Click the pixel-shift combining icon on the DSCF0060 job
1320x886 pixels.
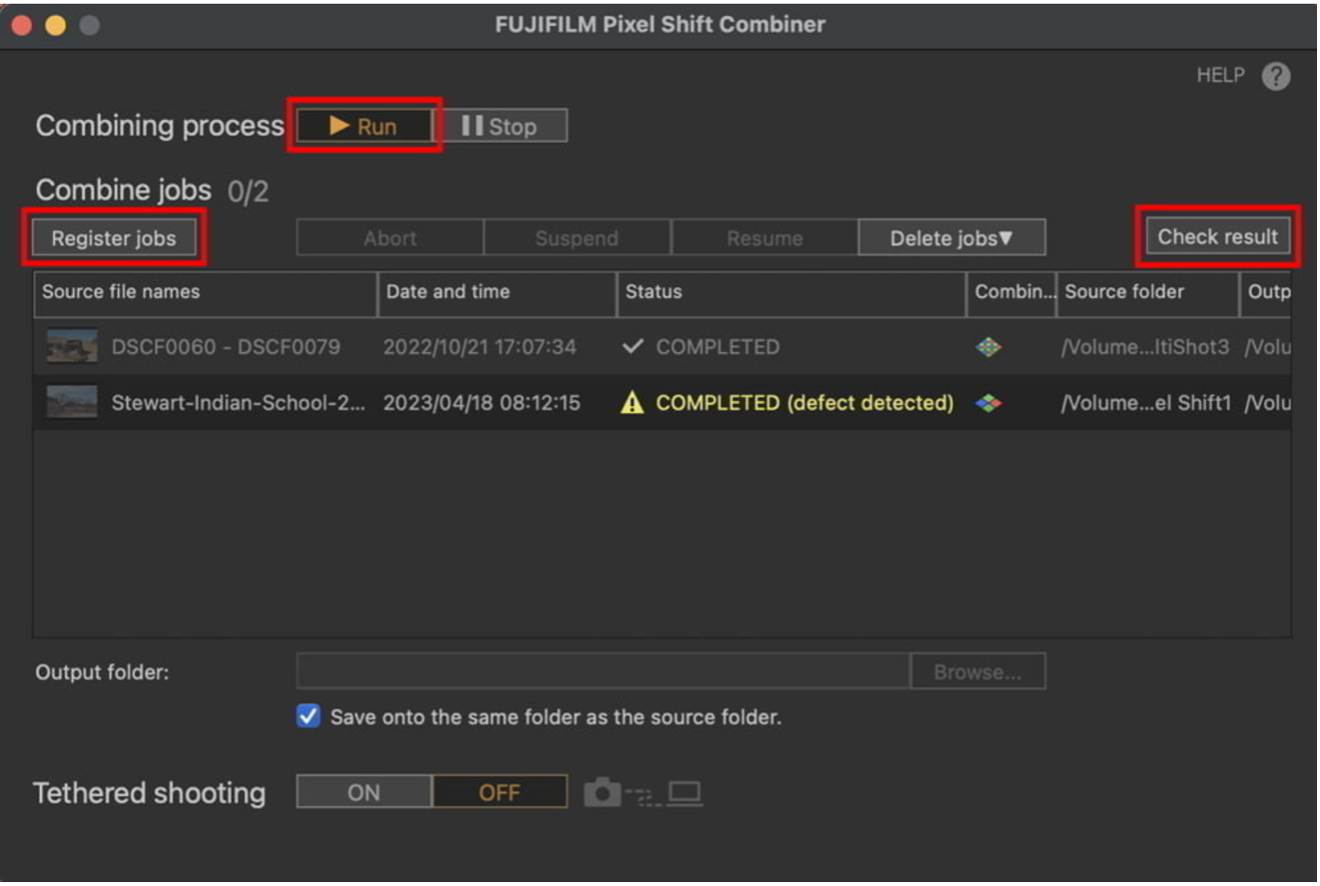tap(989, 347)
